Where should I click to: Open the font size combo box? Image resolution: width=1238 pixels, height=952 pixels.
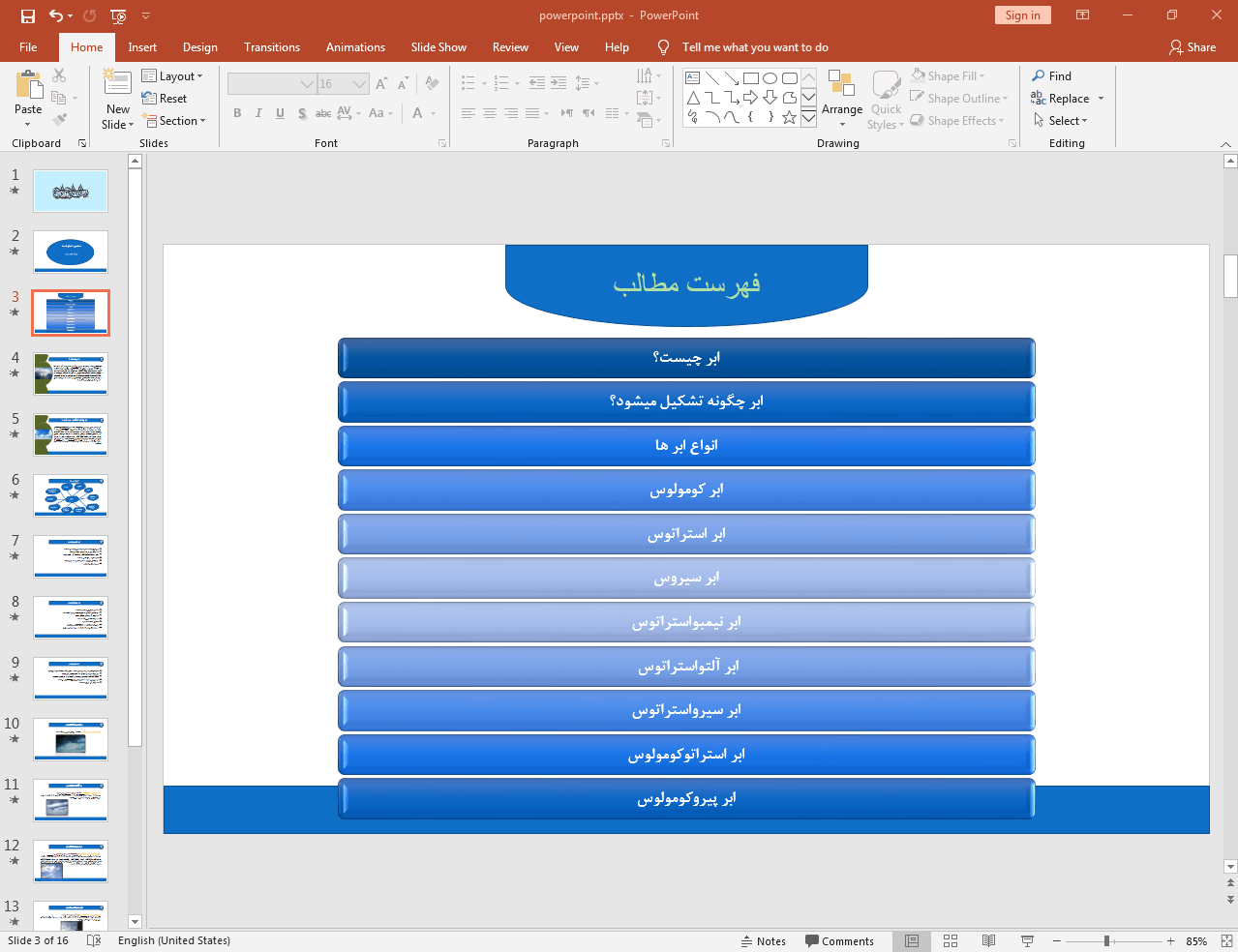pyautogui.click(x=343, y=84)
